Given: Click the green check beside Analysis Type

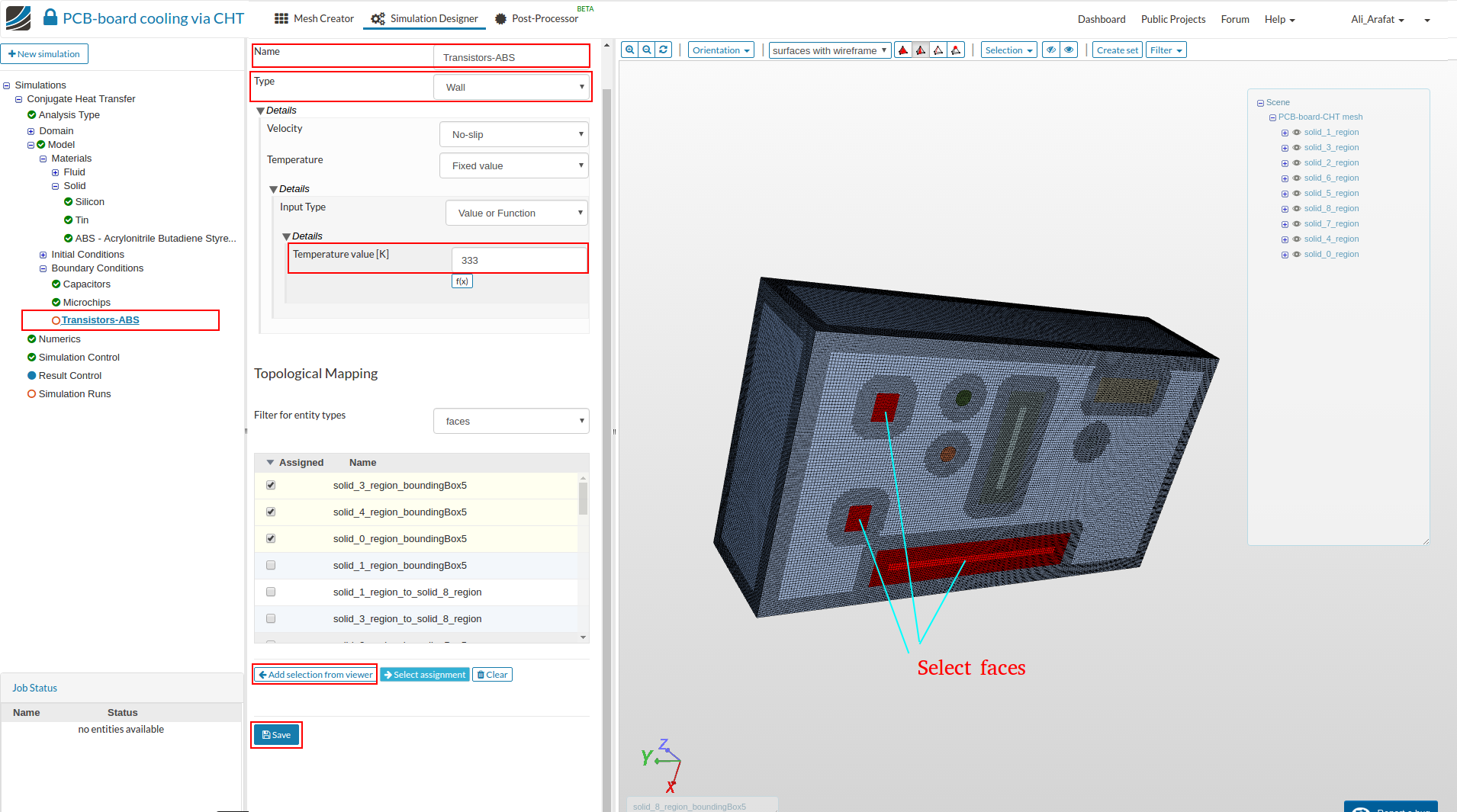Looking at the screenshot, I should click(32, 115).
